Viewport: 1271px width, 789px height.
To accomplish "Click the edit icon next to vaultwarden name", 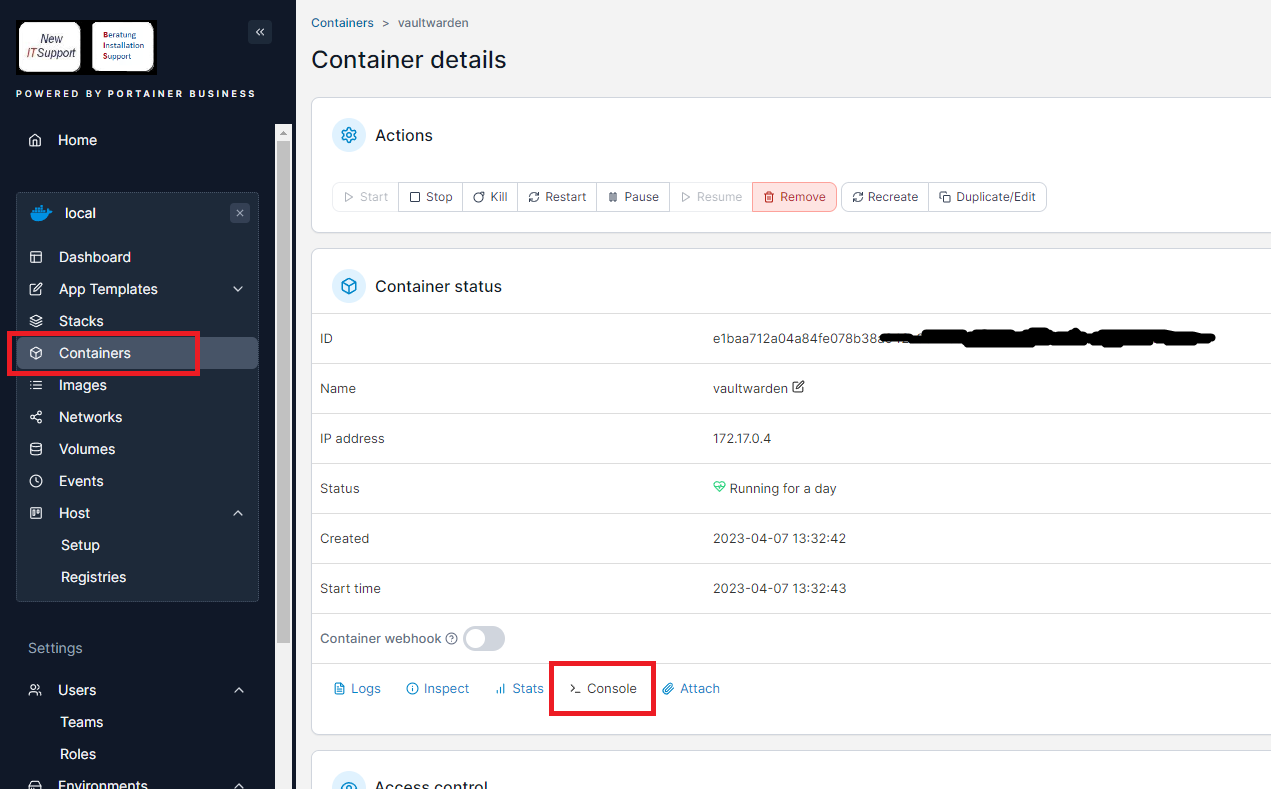I will pyautogui.click(x=798, y=387).
